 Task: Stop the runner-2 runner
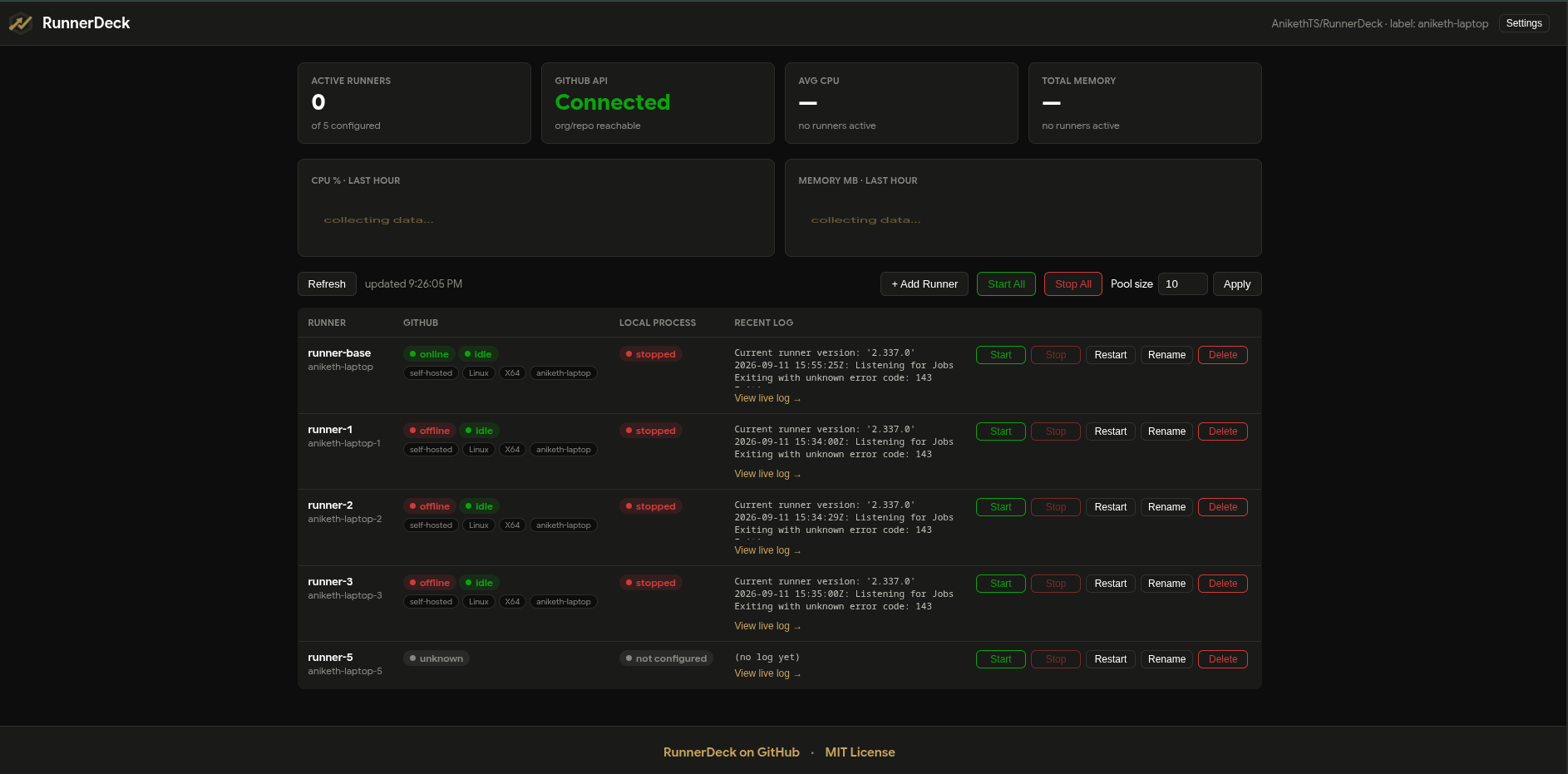[x=1056, y=507]
